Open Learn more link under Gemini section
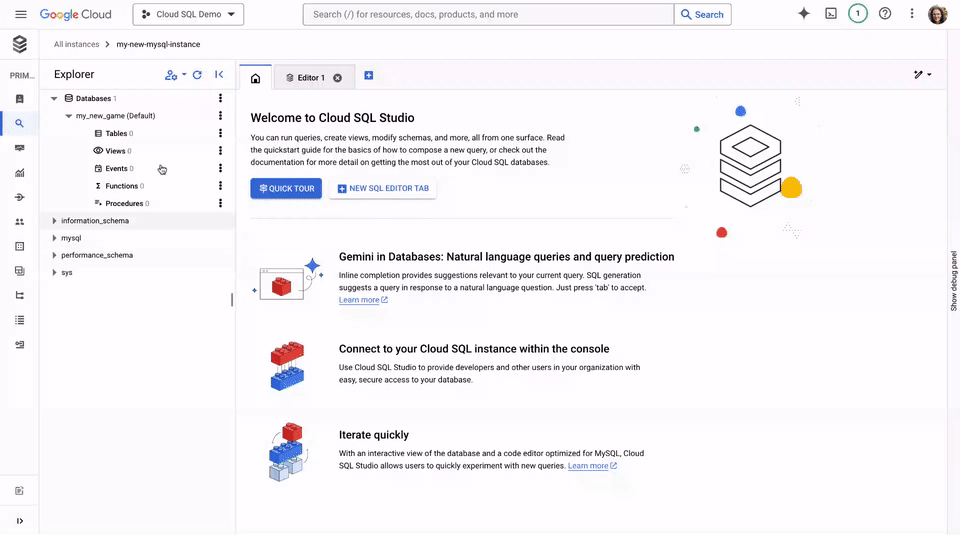 click(x=362, y=300)
